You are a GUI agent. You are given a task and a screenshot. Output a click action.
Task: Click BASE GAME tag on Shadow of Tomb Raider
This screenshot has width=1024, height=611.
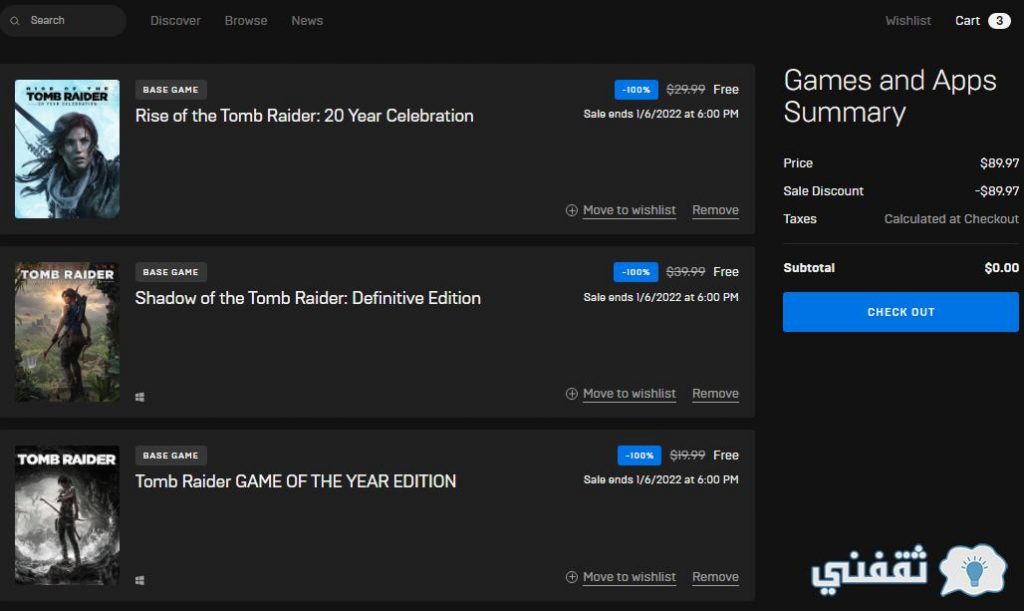[x=170, y=272]
